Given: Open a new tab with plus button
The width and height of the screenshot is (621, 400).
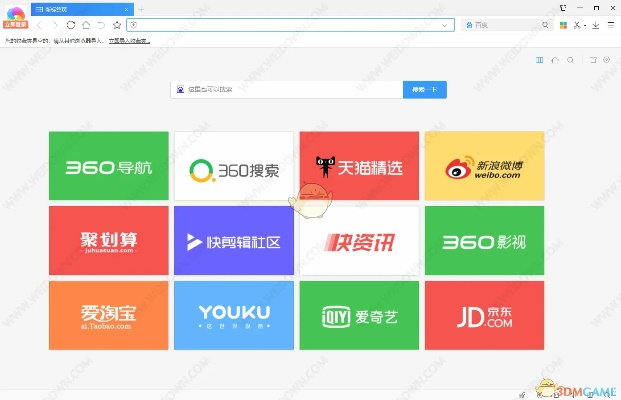Looking at the screenshot, I should [x=140, y=8].
